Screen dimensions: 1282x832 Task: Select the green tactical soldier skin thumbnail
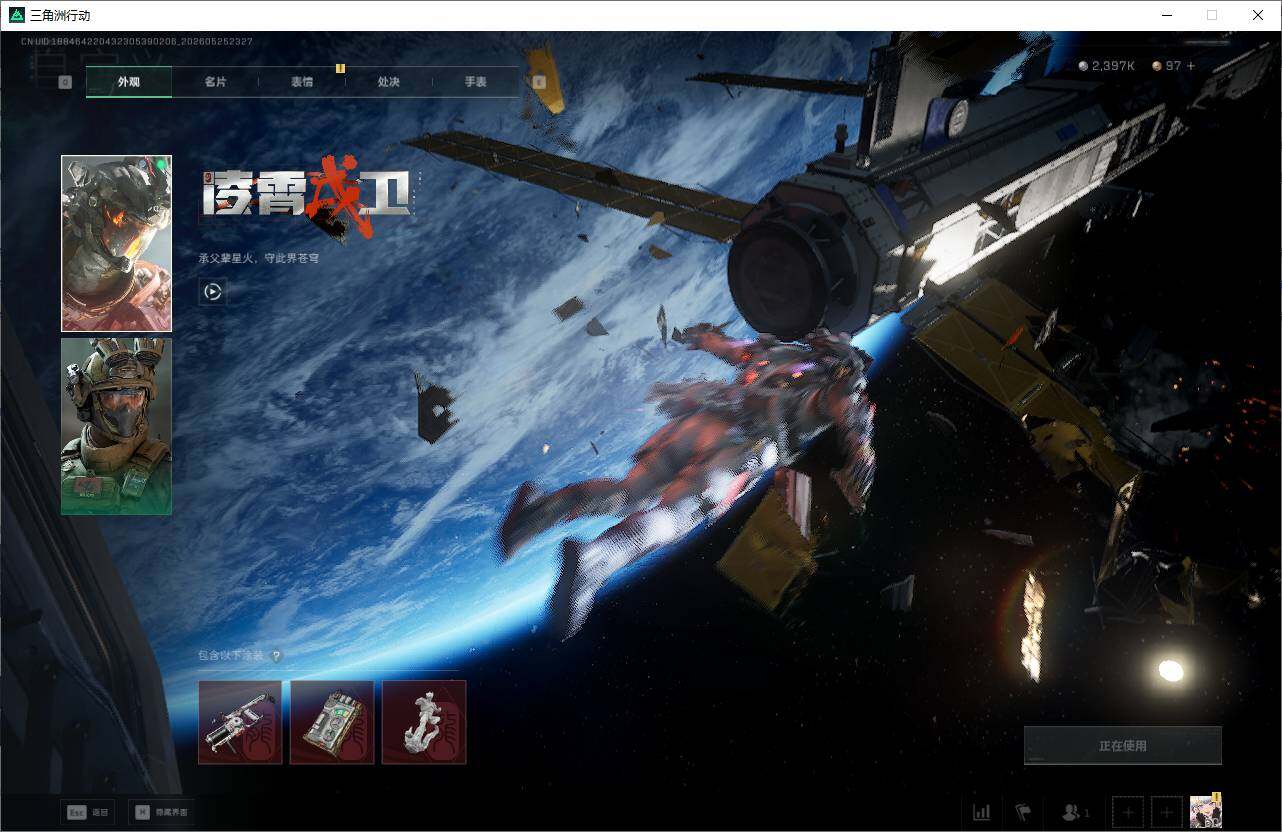pos(116,426)
